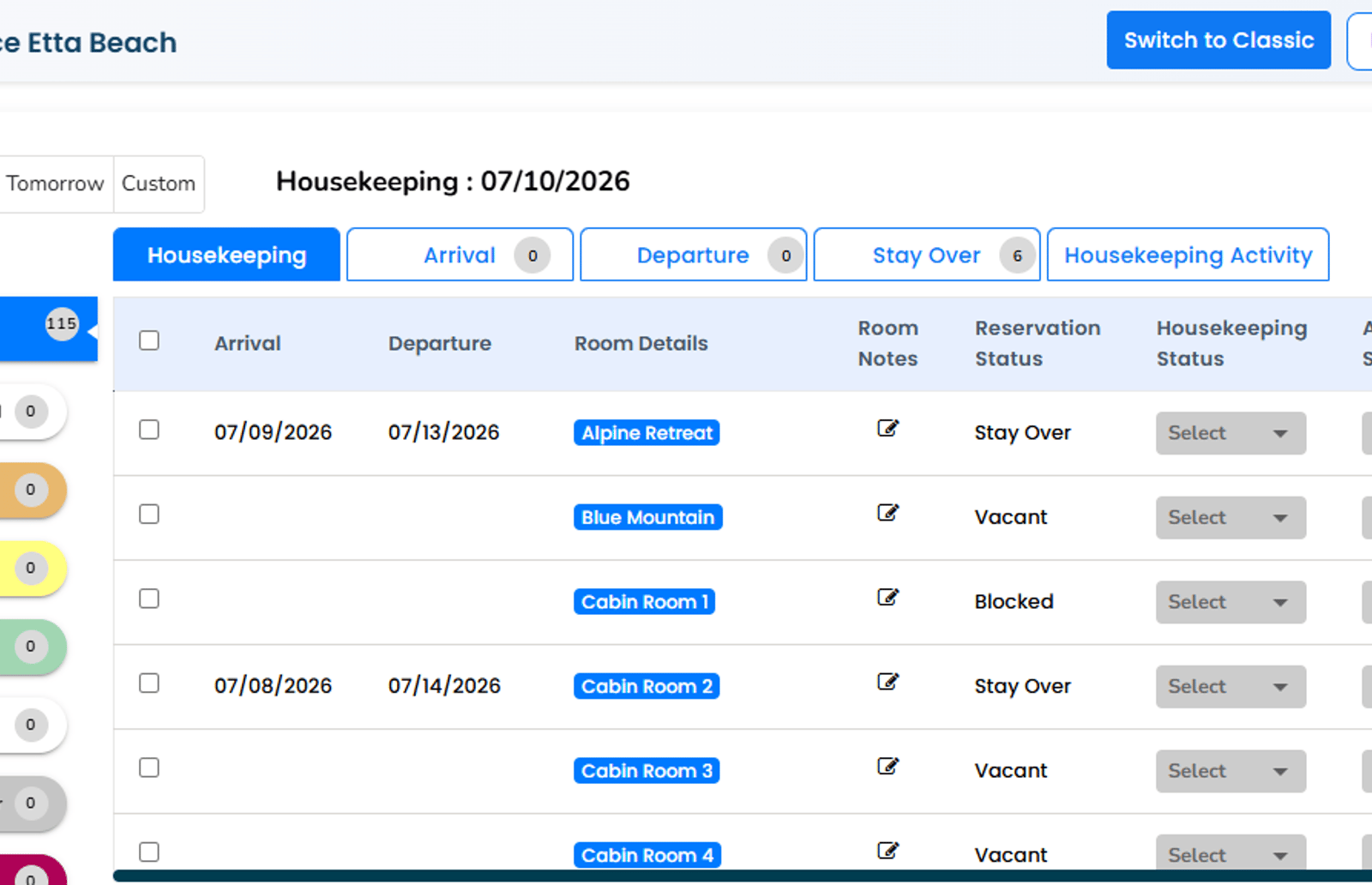Image resolution: width=1372 pixels, height=885 pixels.
Task: Click the Switch to Classic button
Action: (x=1219, y=40)
